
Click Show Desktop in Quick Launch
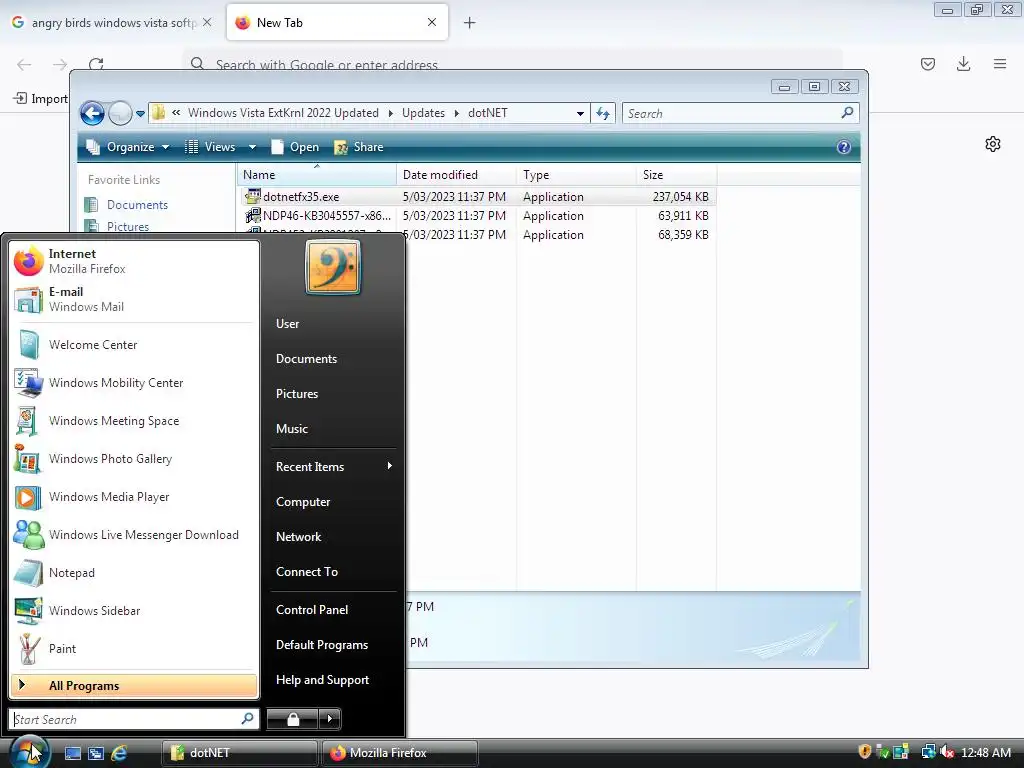72,753
